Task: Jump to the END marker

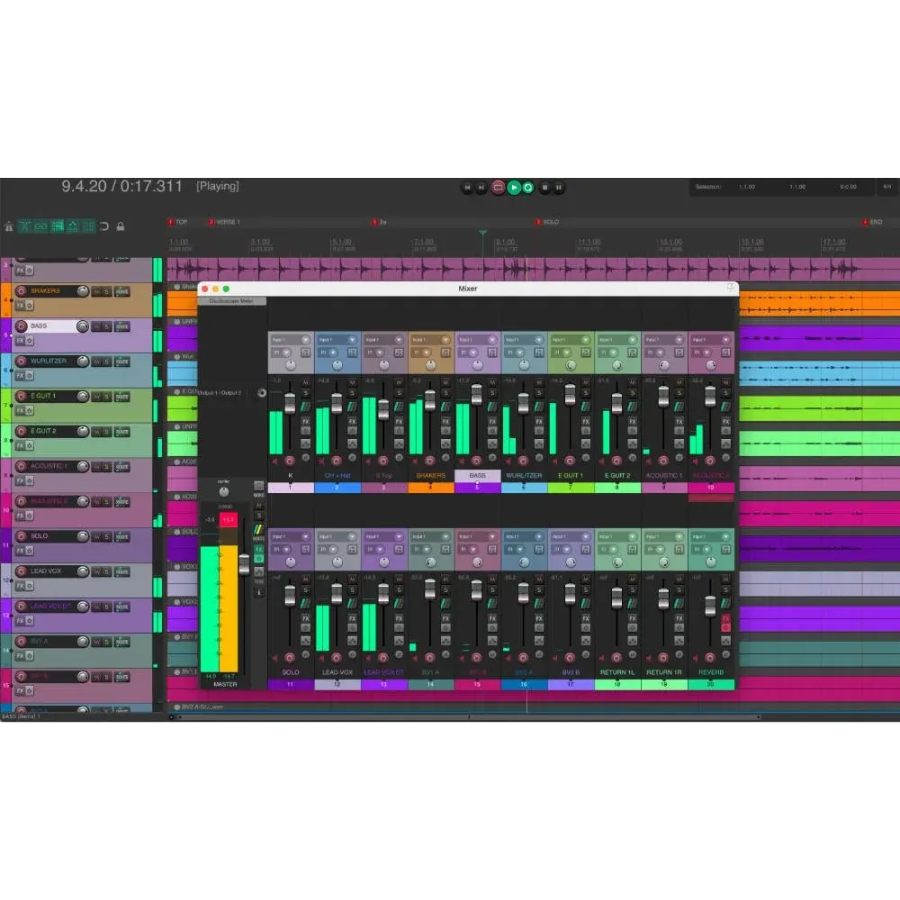Action: tap(872, 222)
